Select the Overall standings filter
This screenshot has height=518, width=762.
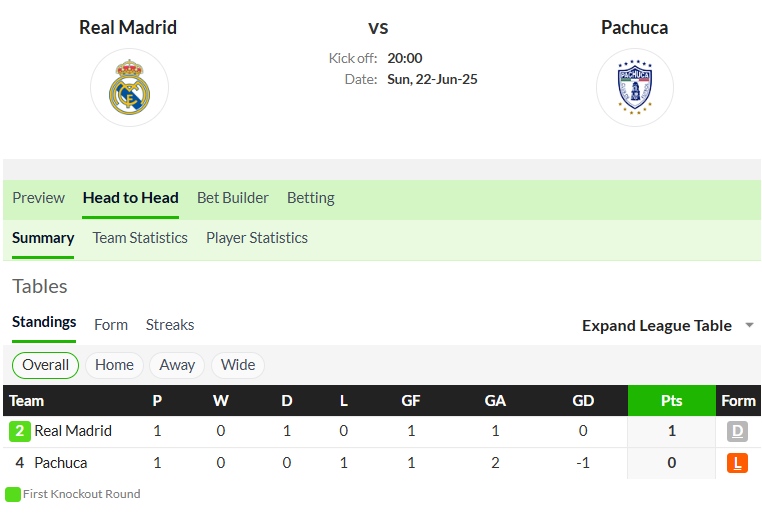pyautogui.click(x=45, y=365)
